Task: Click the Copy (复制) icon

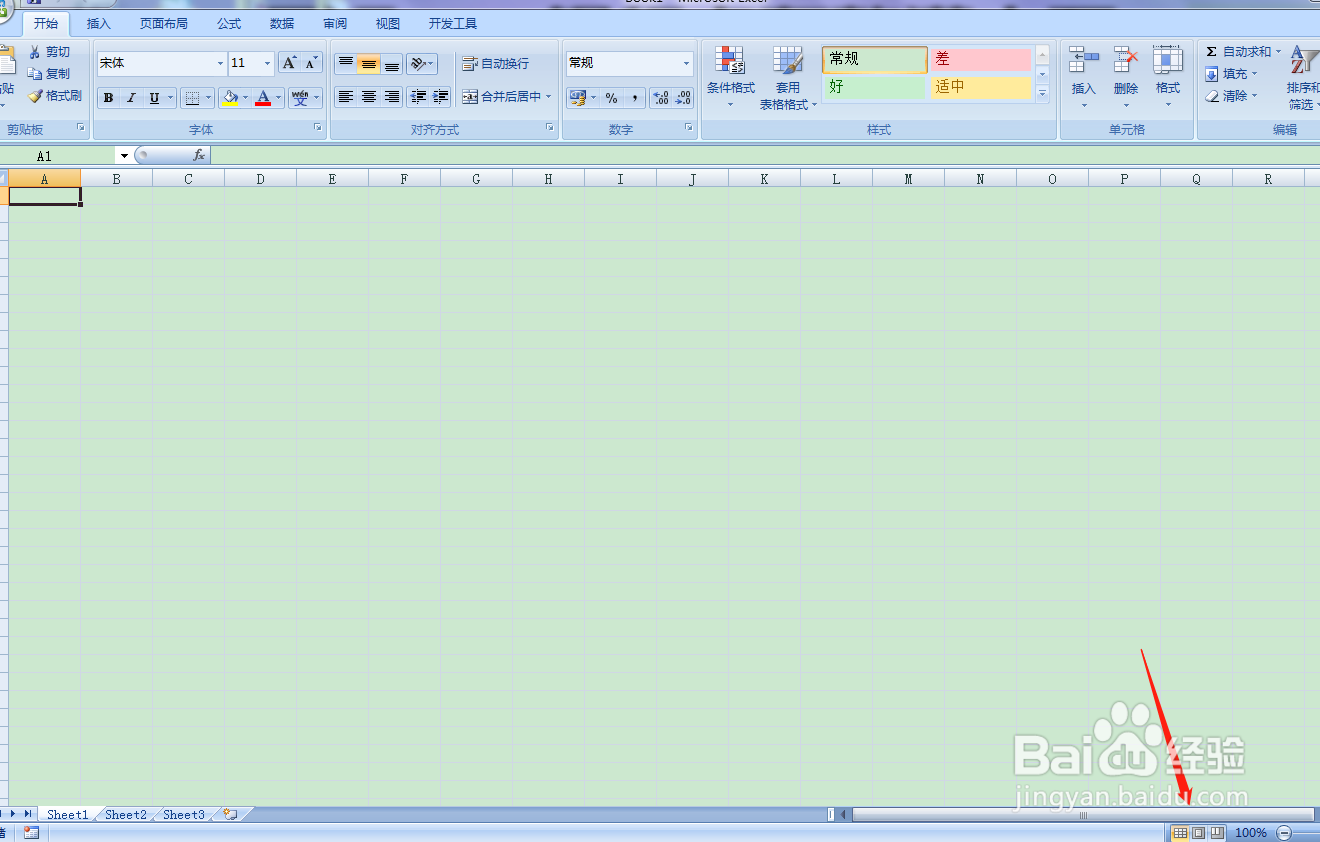Action: point(35,74)
